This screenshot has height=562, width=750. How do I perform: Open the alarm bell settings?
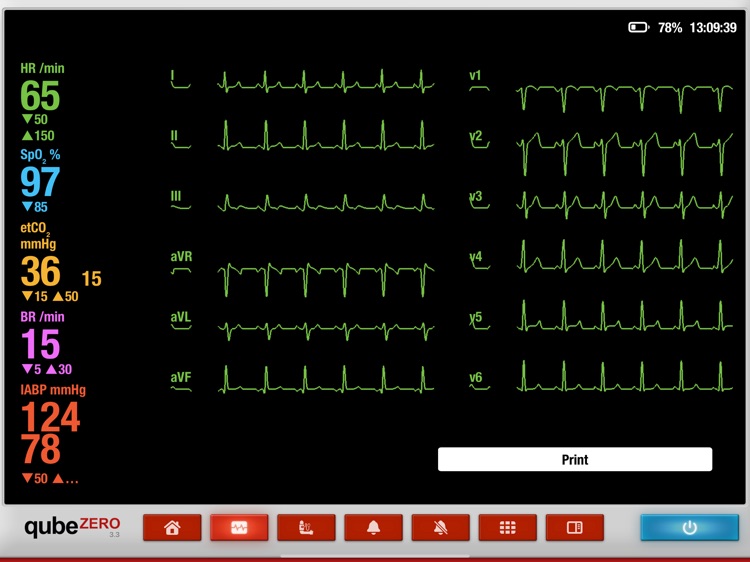[x=374, y=528]
